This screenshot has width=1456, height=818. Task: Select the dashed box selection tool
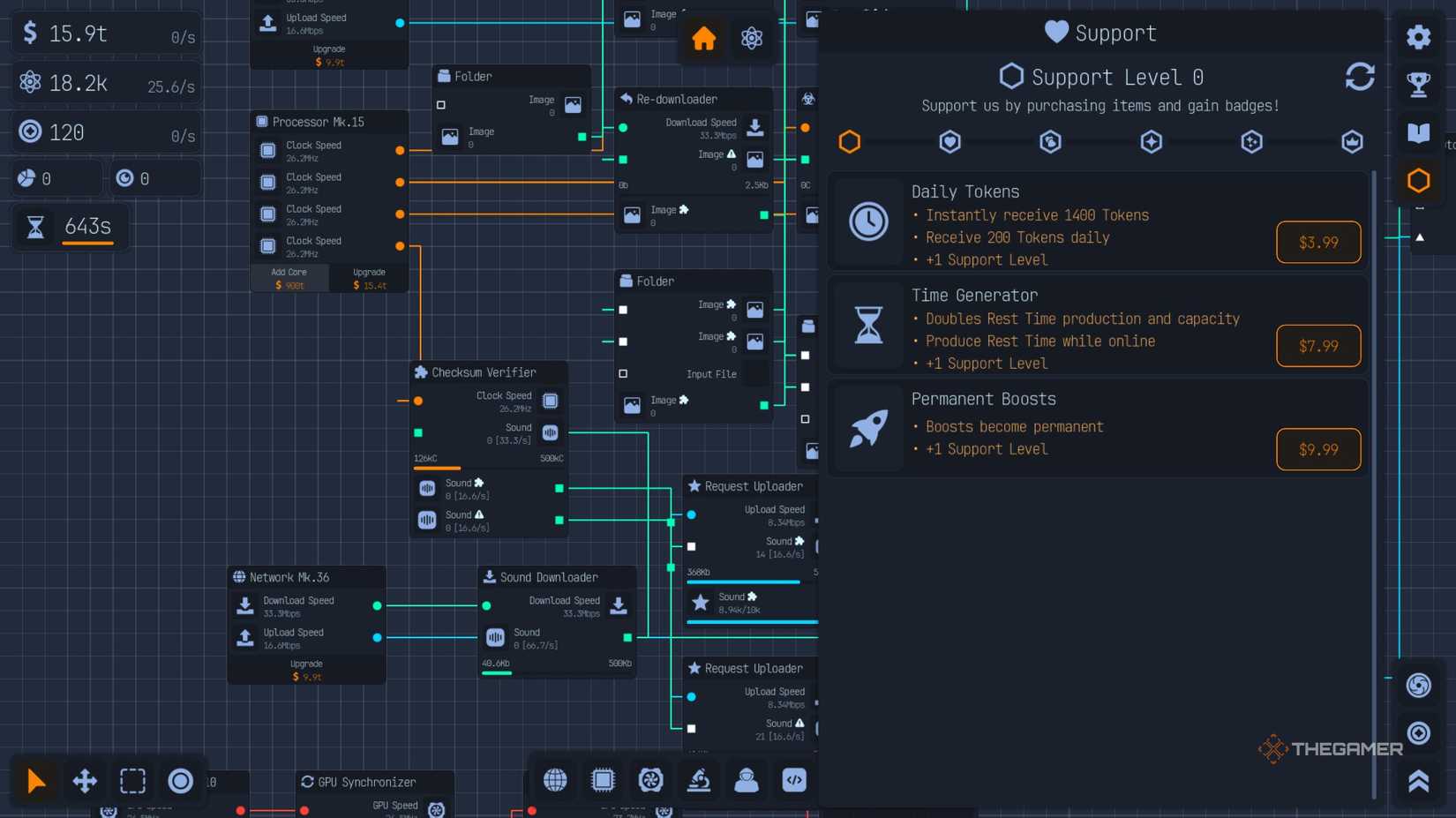point(132,781)
